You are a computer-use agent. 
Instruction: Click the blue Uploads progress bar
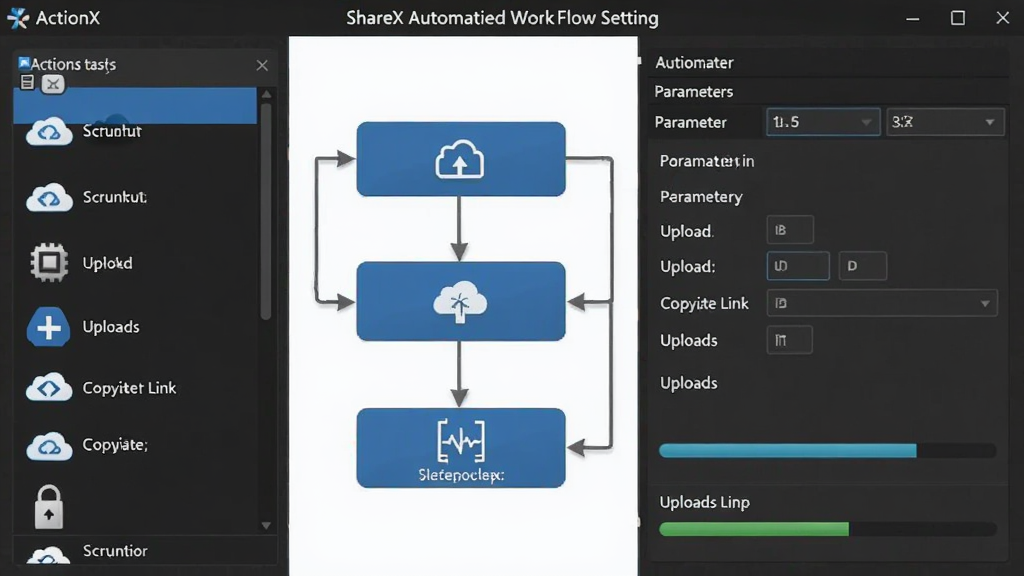click(827, 451)
